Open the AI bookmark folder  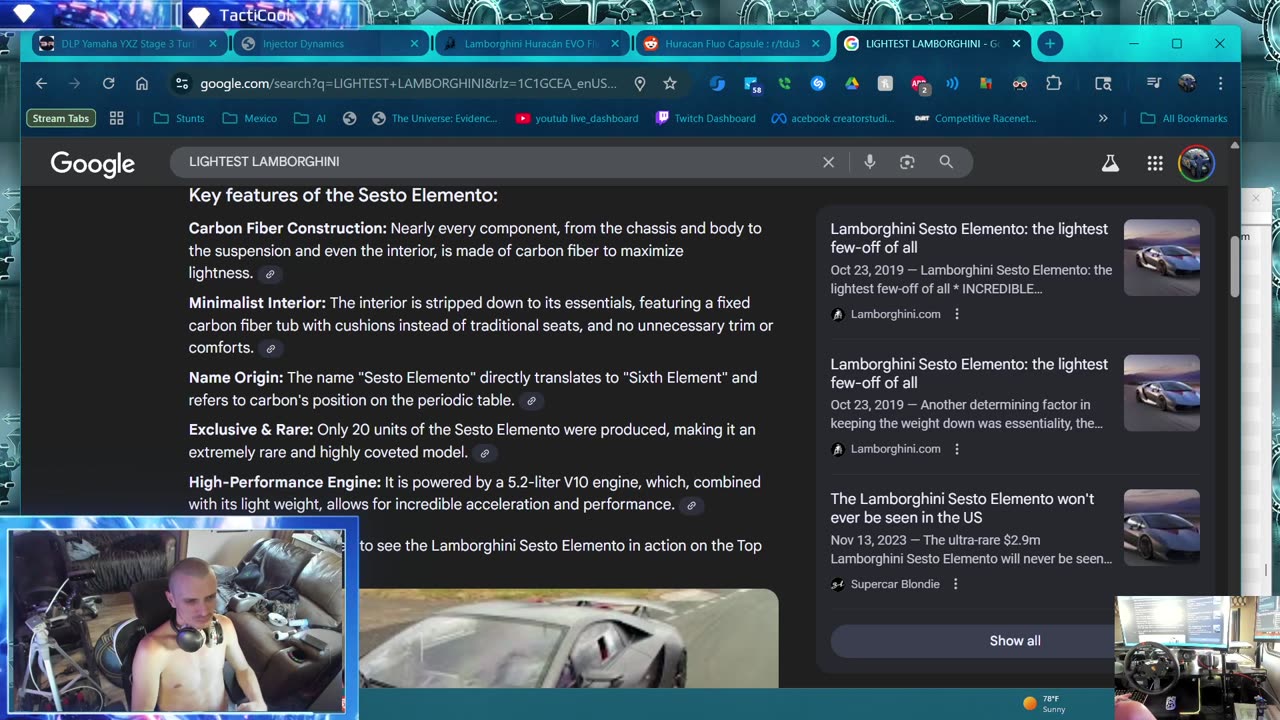click(x=310, y=118)
